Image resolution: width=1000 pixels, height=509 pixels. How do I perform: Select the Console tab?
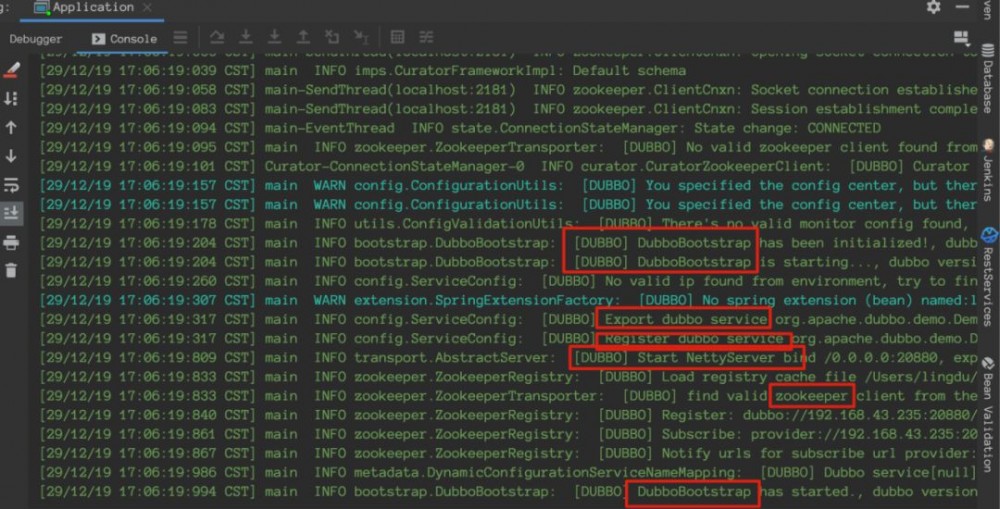coord(124,39)
